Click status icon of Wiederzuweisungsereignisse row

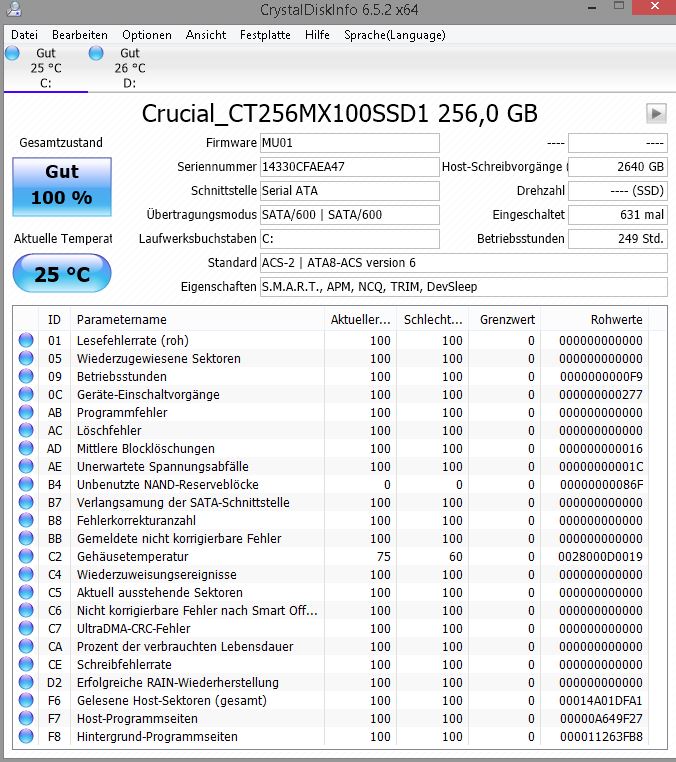tap(26, 574)
